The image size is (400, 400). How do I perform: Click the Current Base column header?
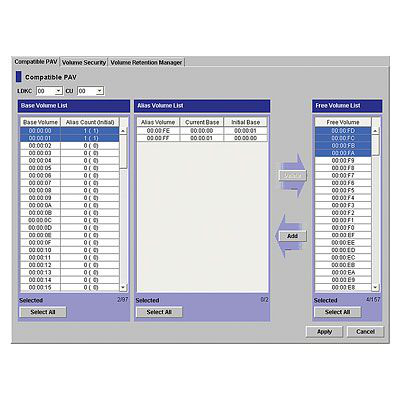coord(202,122)
